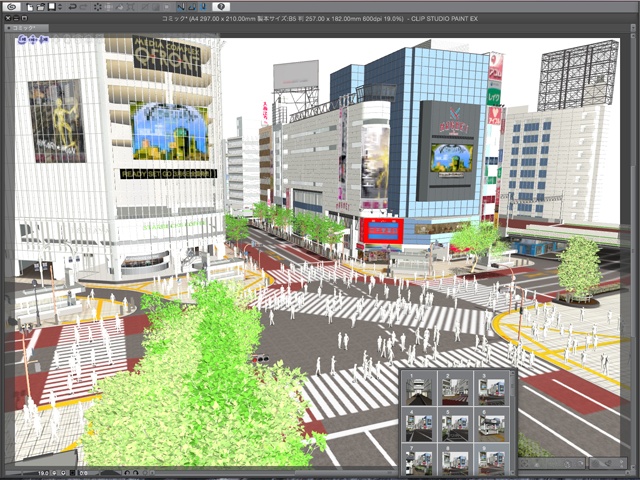Open the CLIP STUDIO launcher icon

12,7
